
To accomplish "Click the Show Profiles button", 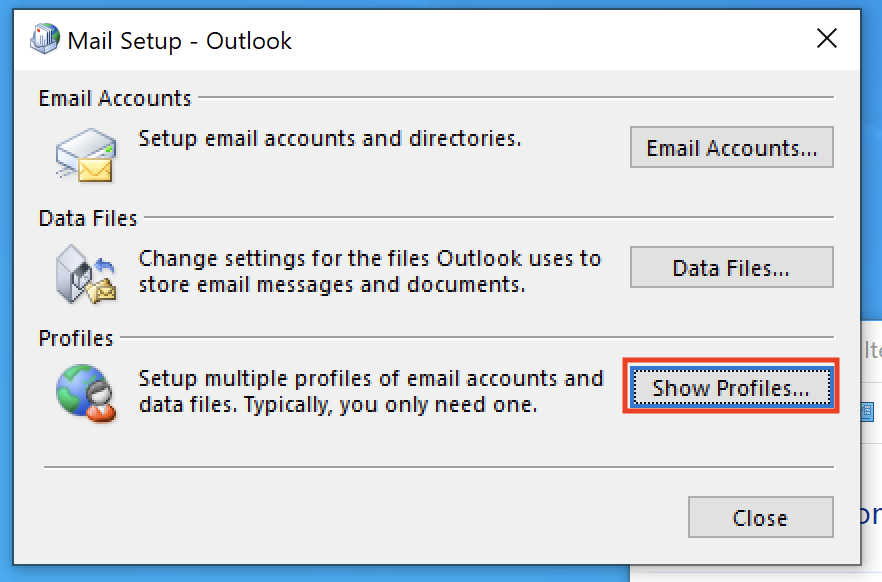I will [731, 387].
